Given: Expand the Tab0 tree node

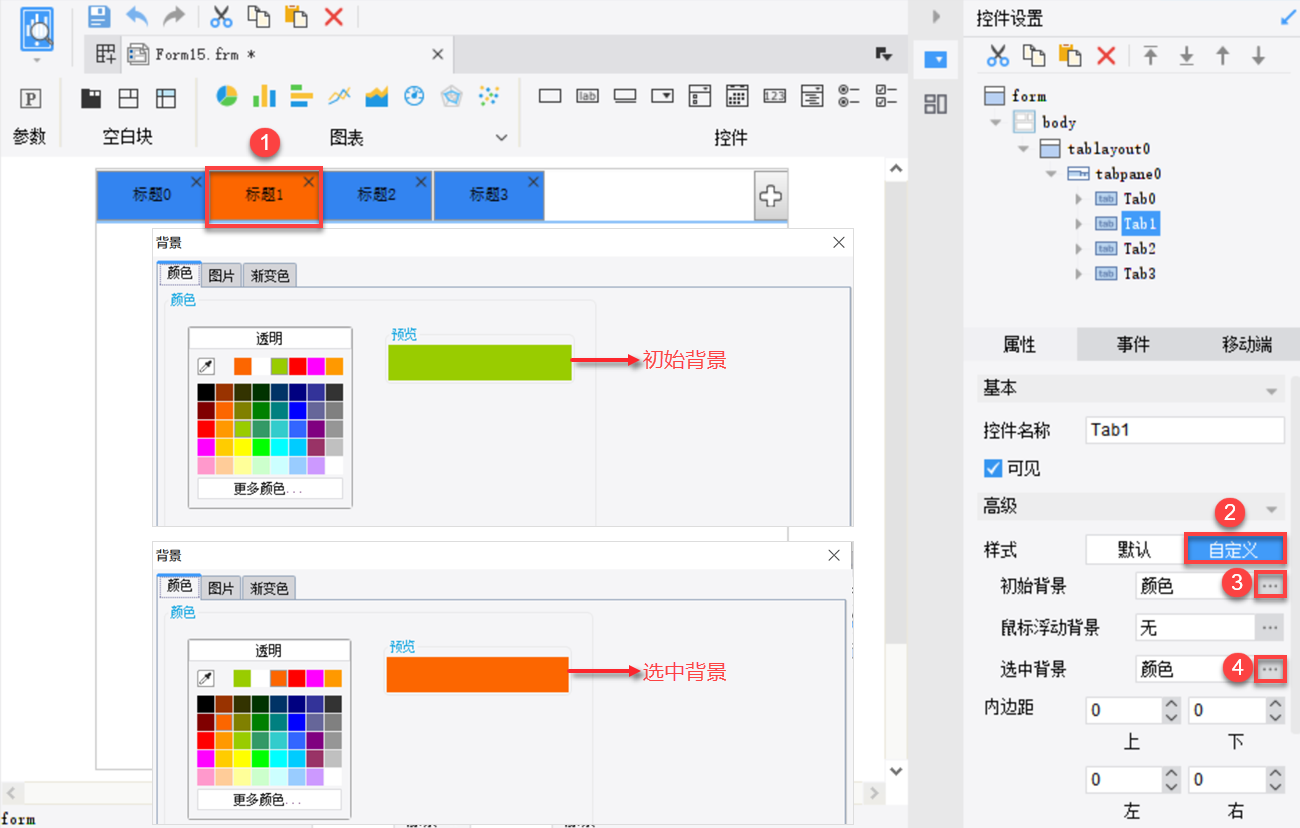Looking at the screenshot, I should click(1078, 199).
